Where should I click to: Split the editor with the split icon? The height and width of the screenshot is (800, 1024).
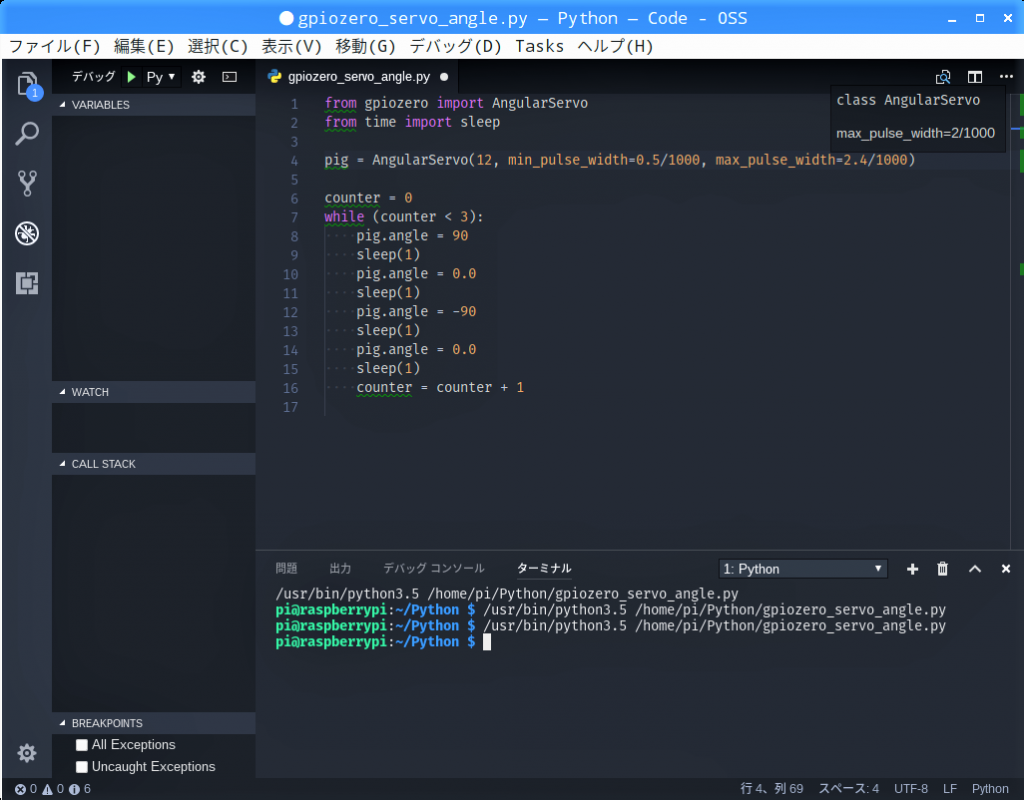click(x=975, y=77)
